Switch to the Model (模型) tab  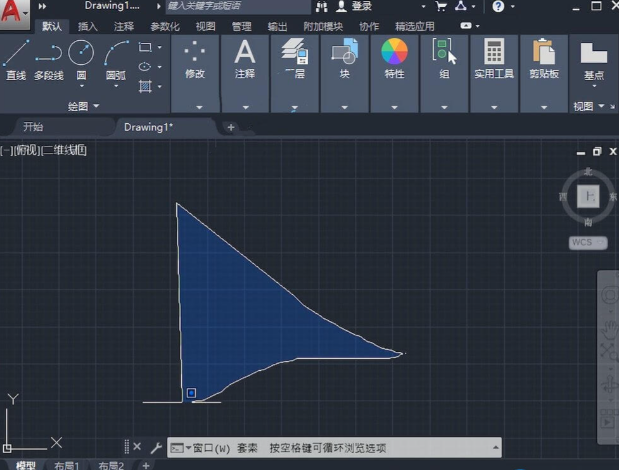coord(26,465)
